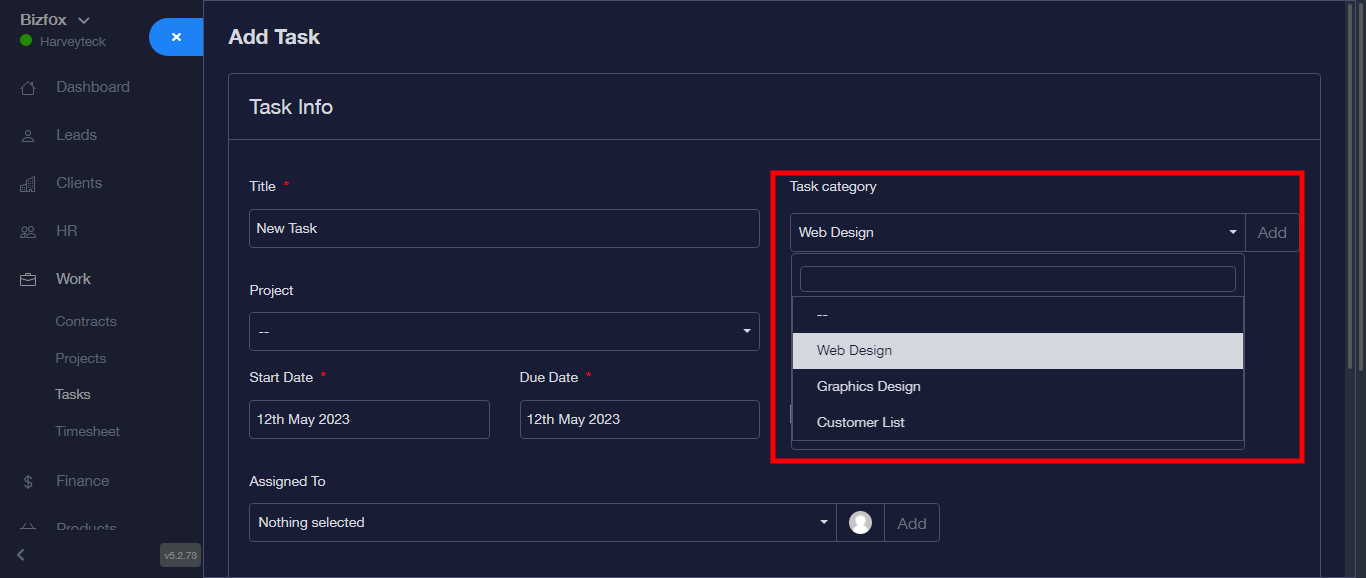
Task: Click Add button next to Task category
Action: (1271, 233)
